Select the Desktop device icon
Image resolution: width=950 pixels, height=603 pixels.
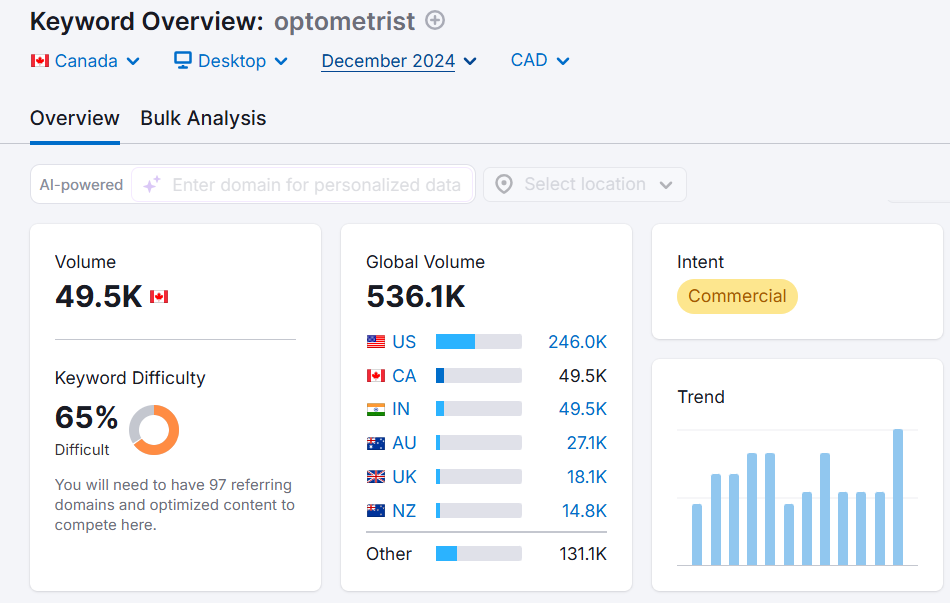coord(181,60)
